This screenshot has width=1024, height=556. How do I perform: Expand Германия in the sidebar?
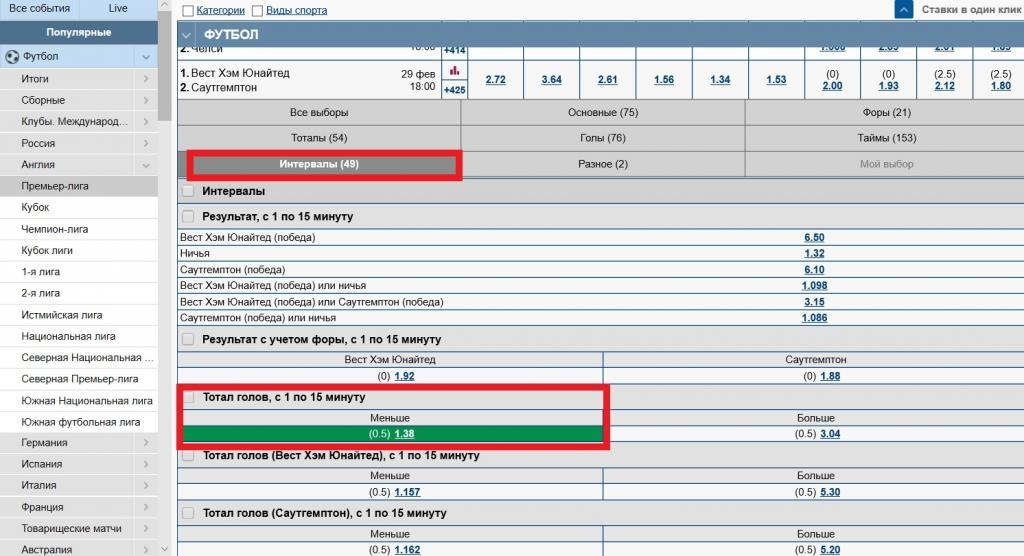pyautogui.click(x=146, y=443)
